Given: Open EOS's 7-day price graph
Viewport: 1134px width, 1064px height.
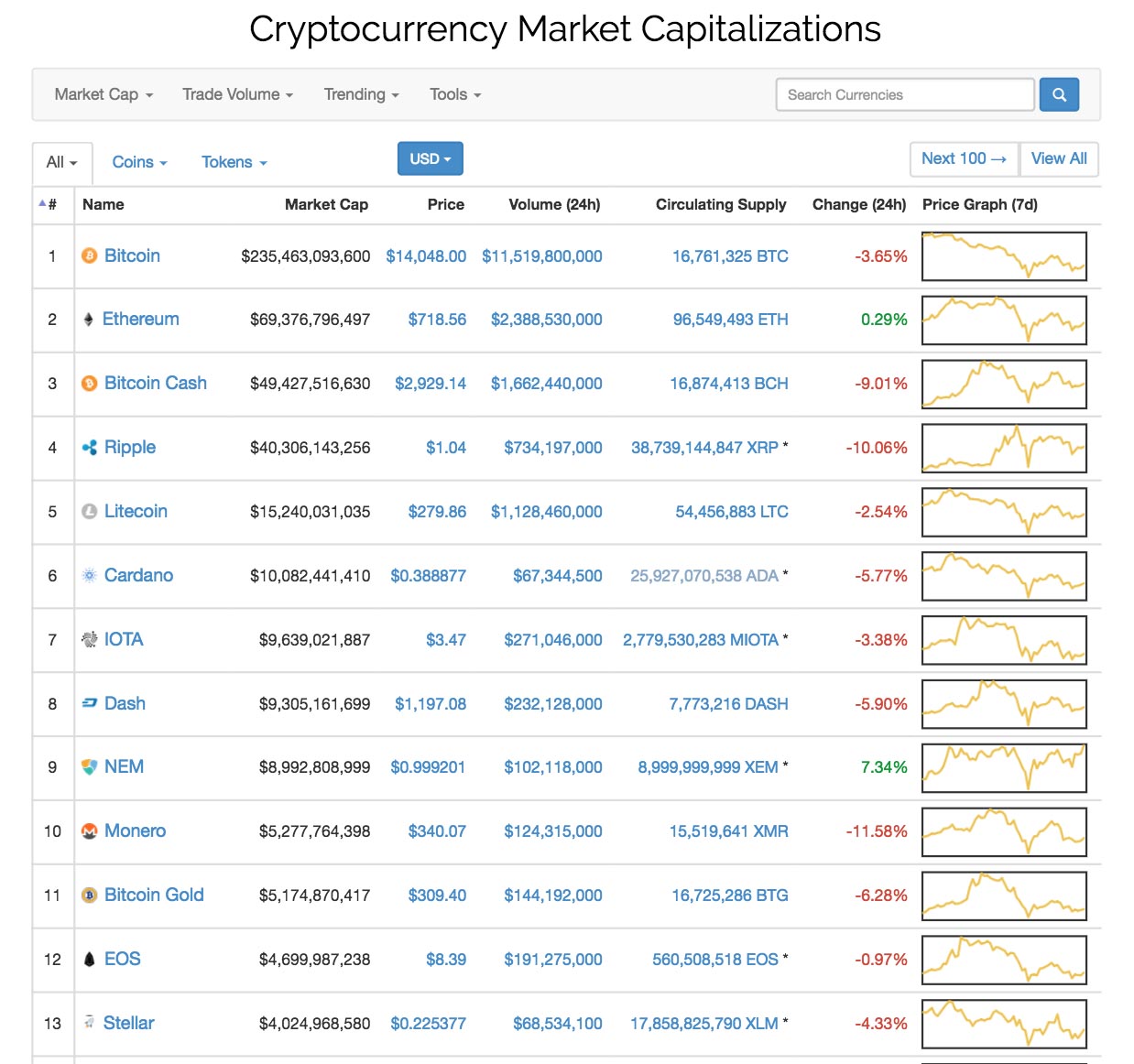Looking at the screenshot, I should 1004,960.
